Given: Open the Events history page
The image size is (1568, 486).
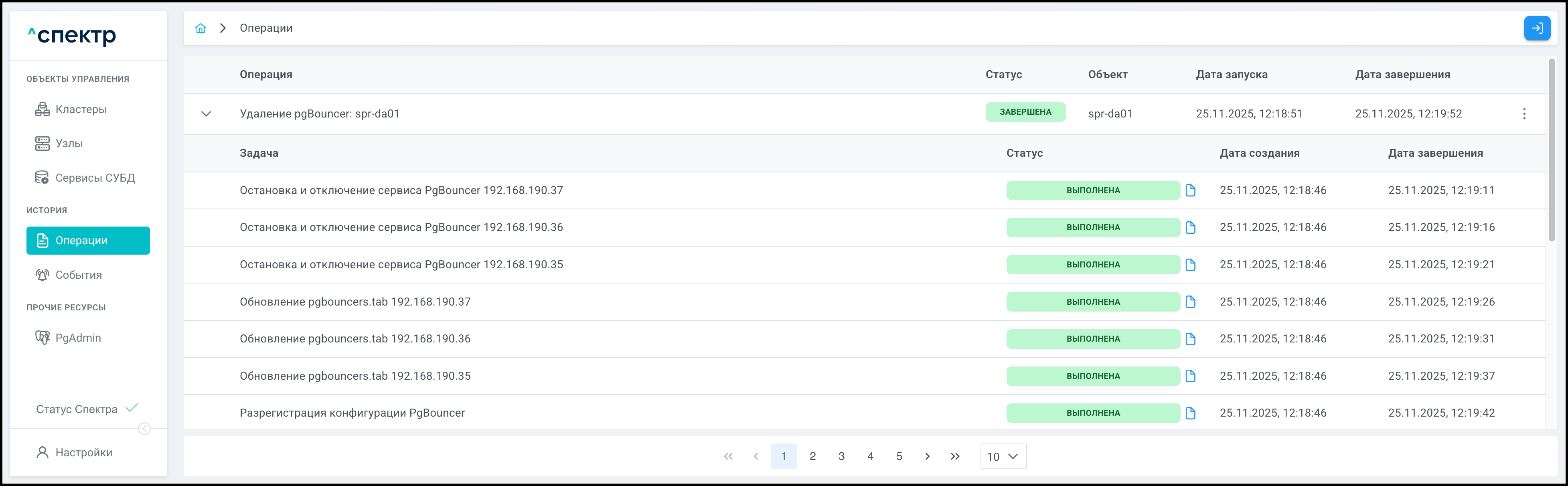Looking at the screenshot, I should point(79,275).
